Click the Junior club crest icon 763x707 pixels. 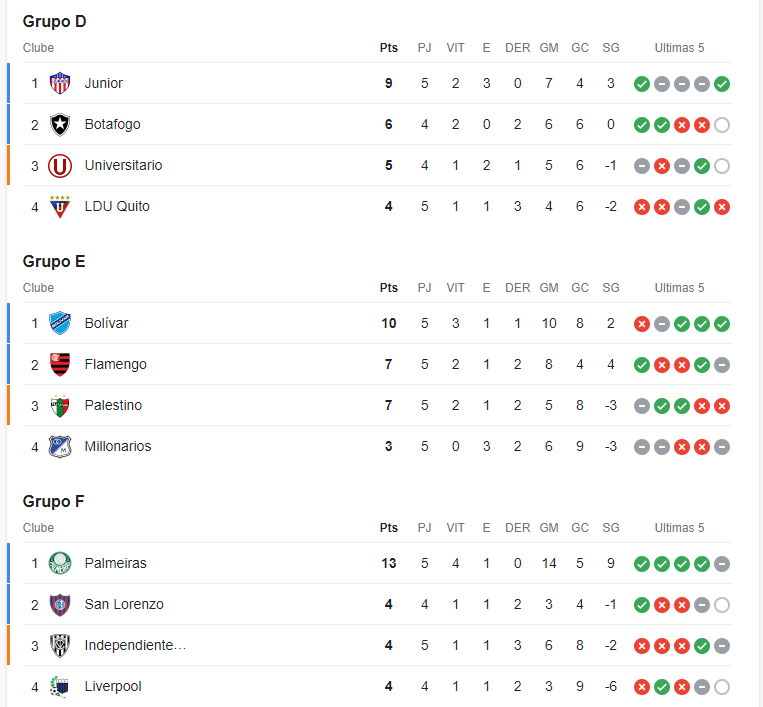point(60,83)
